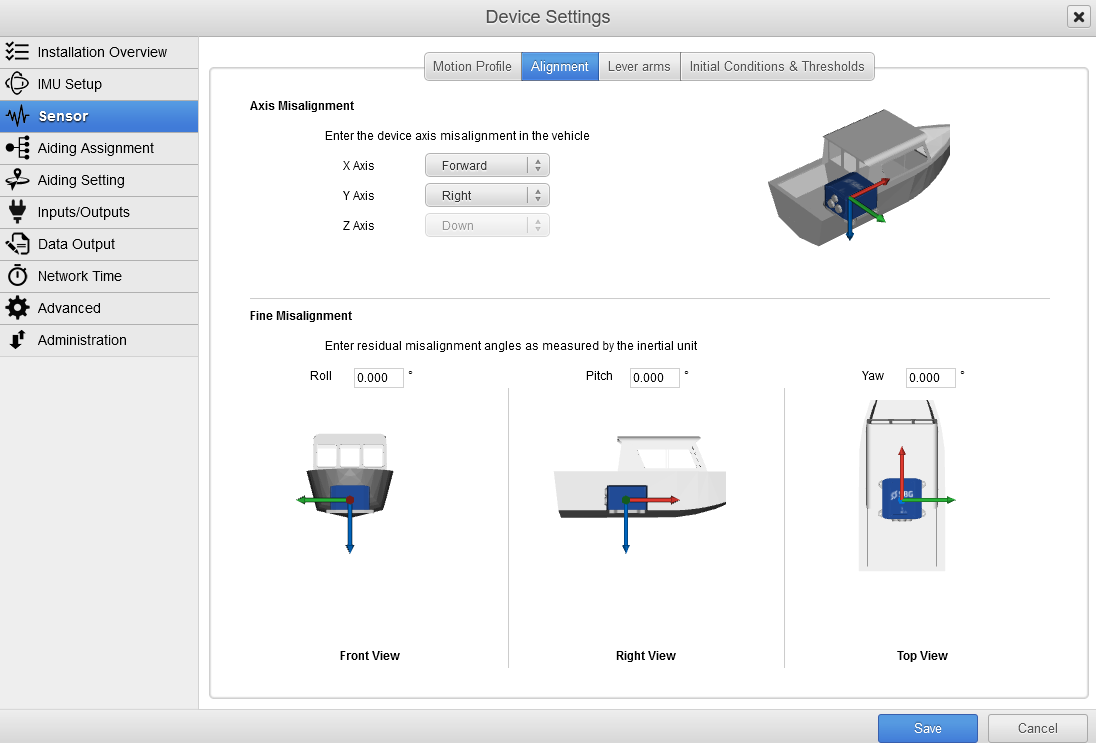Viewport: 1096px width, 743px height.
Task: Open the X Axis direction dropdown
Action: pyautogui.click(x=487, y=166)
